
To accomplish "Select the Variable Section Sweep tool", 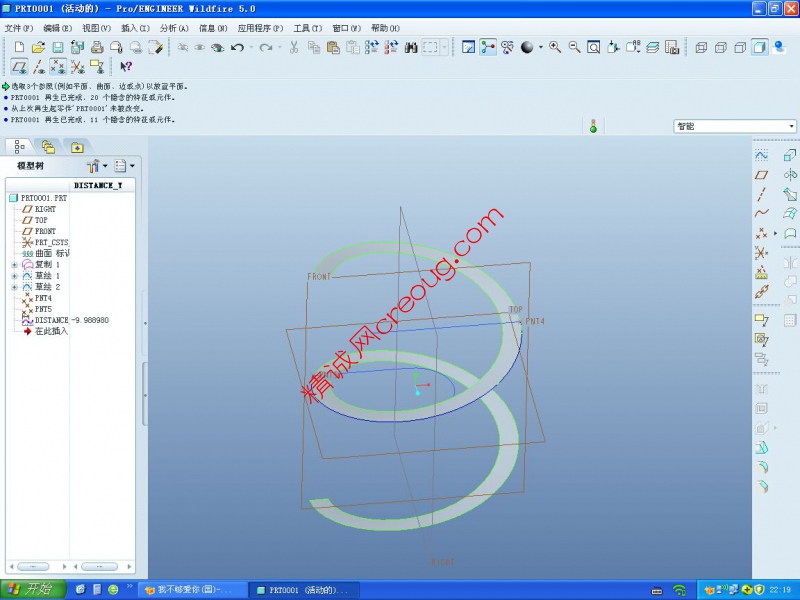I will (x=790, y=194).
